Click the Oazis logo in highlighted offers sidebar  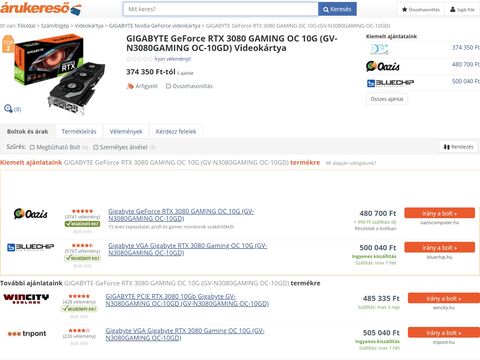(x=383, y=66)
